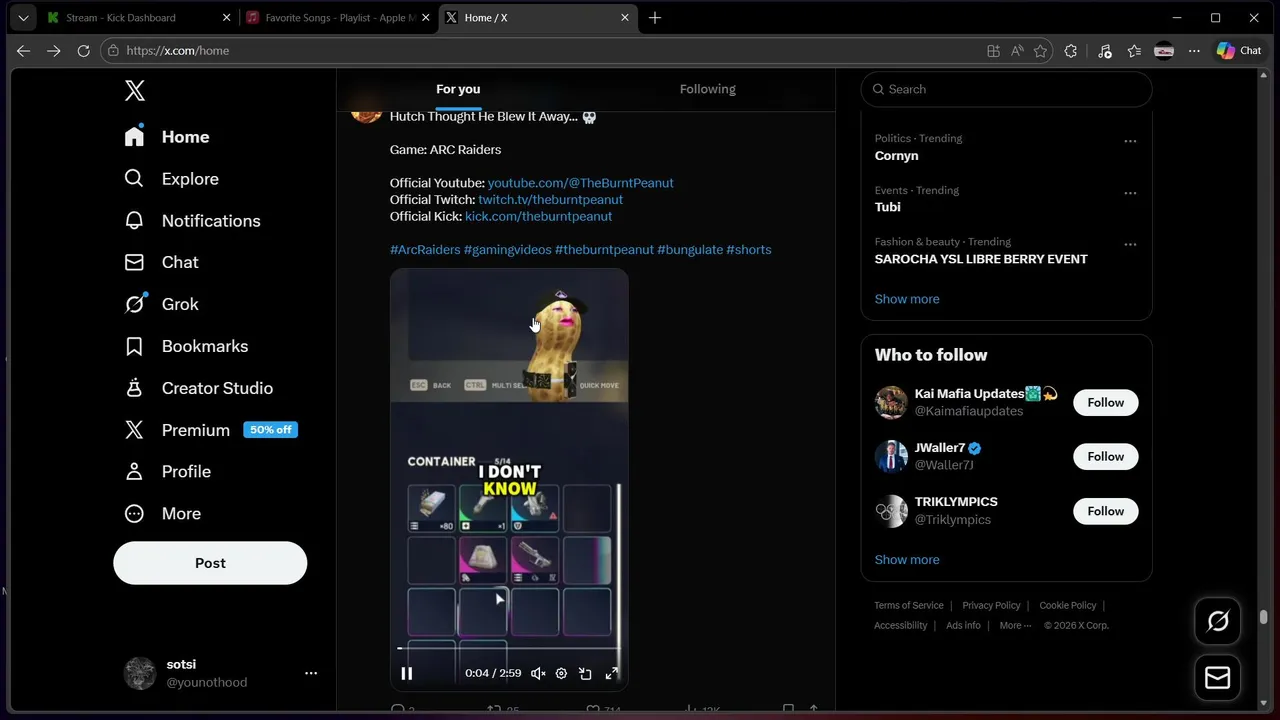The width and height of the screenshot is (1280, 720).
Task: Open Terms of Service link
Action: click(x=908, y=606)
